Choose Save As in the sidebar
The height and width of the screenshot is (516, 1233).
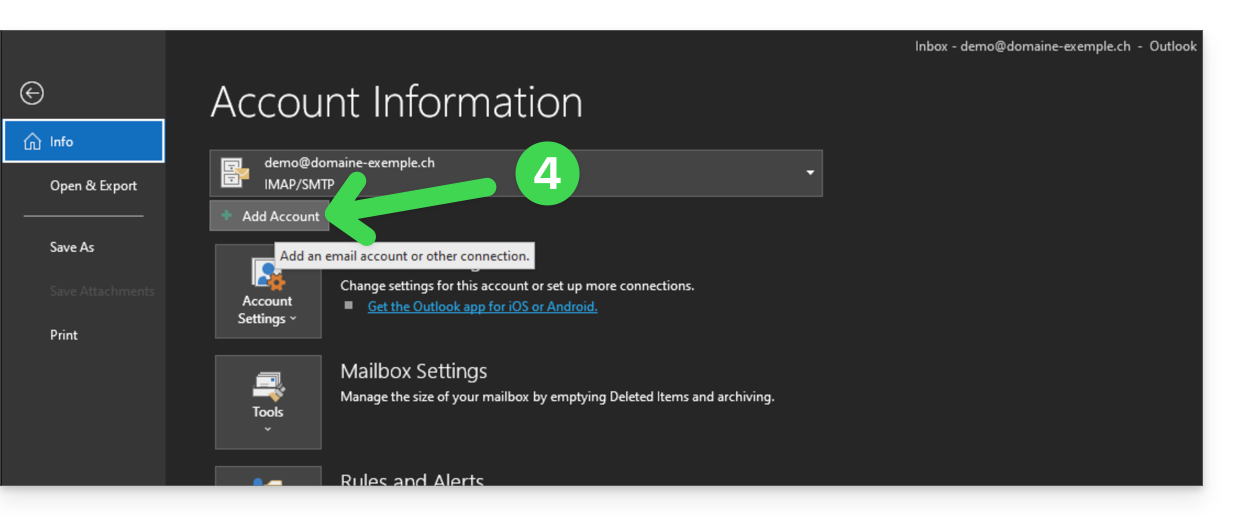point(72,247)
